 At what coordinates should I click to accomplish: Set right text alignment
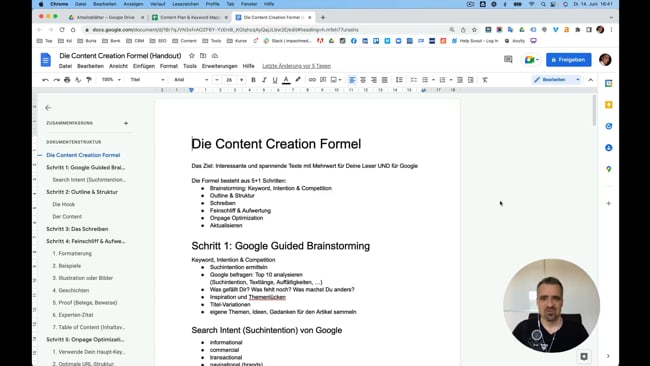(374, 80)
